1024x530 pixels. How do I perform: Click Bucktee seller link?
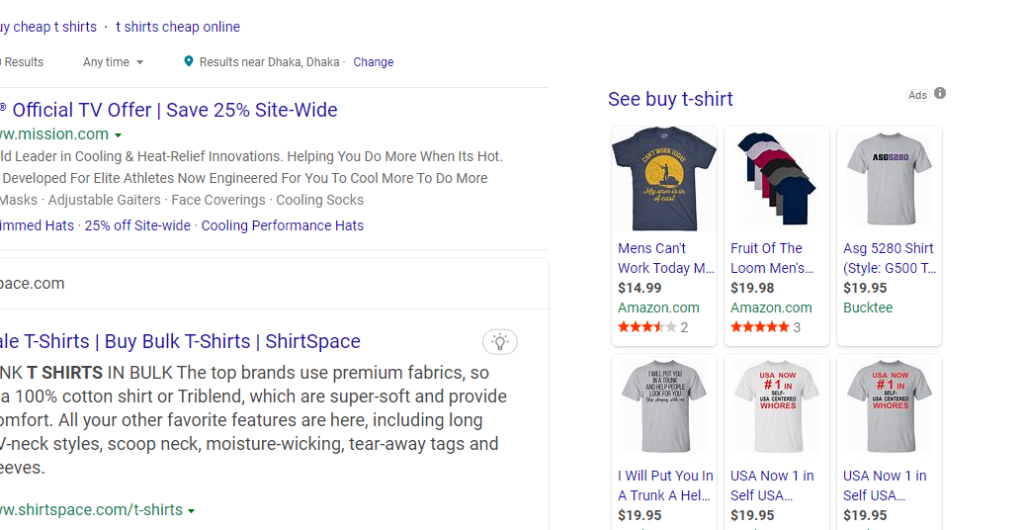868,307
